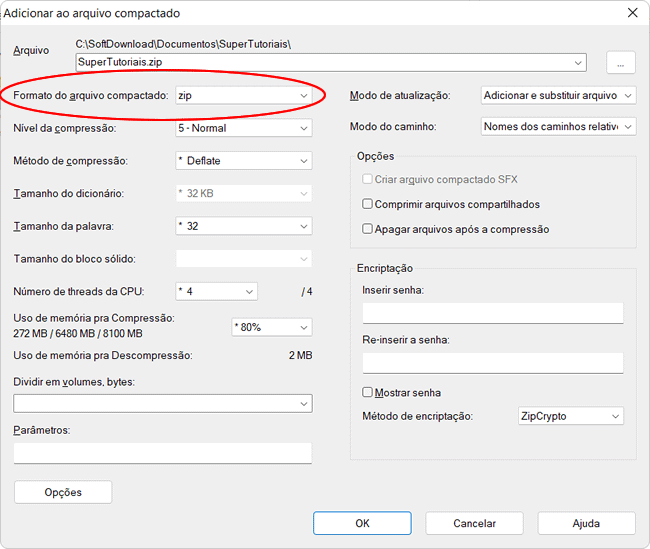Close the add to archive dialog
The image size is (650, 549).
coord(631,13)
